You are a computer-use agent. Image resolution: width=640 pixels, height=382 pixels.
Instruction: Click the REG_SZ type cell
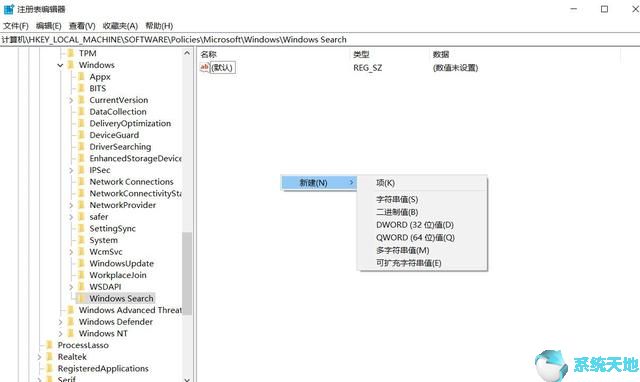click(x=367, y=68)
